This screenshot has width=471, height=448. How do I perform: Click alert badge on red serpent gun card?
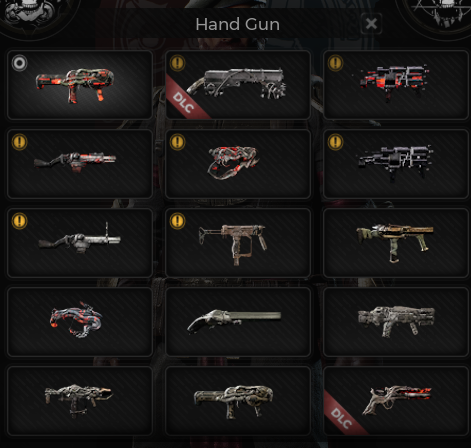click(x=177, y=142)
